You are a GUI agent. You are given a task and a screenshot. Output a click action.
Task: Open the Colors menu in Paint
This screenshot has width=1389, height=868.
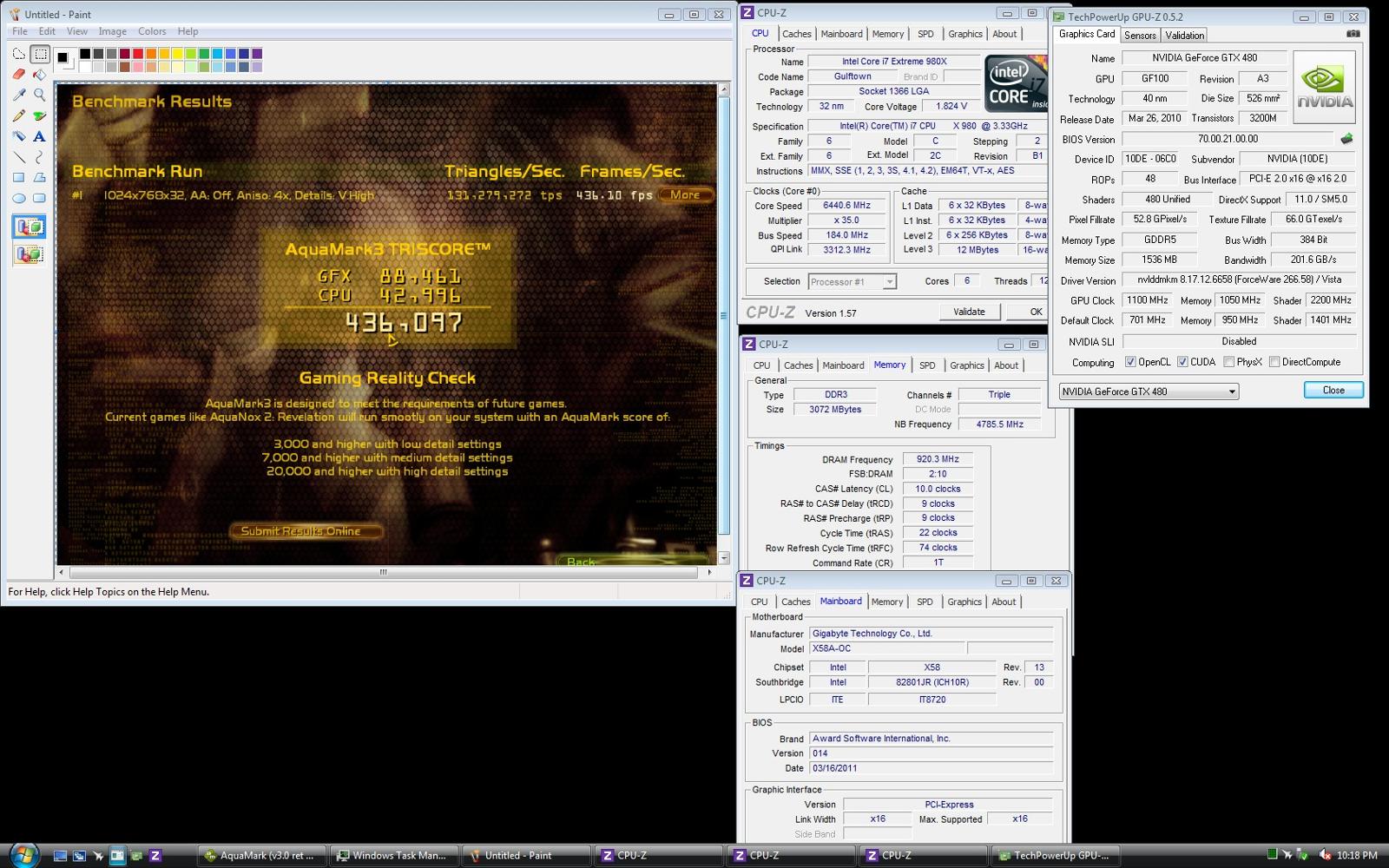[x=152, y=31]
